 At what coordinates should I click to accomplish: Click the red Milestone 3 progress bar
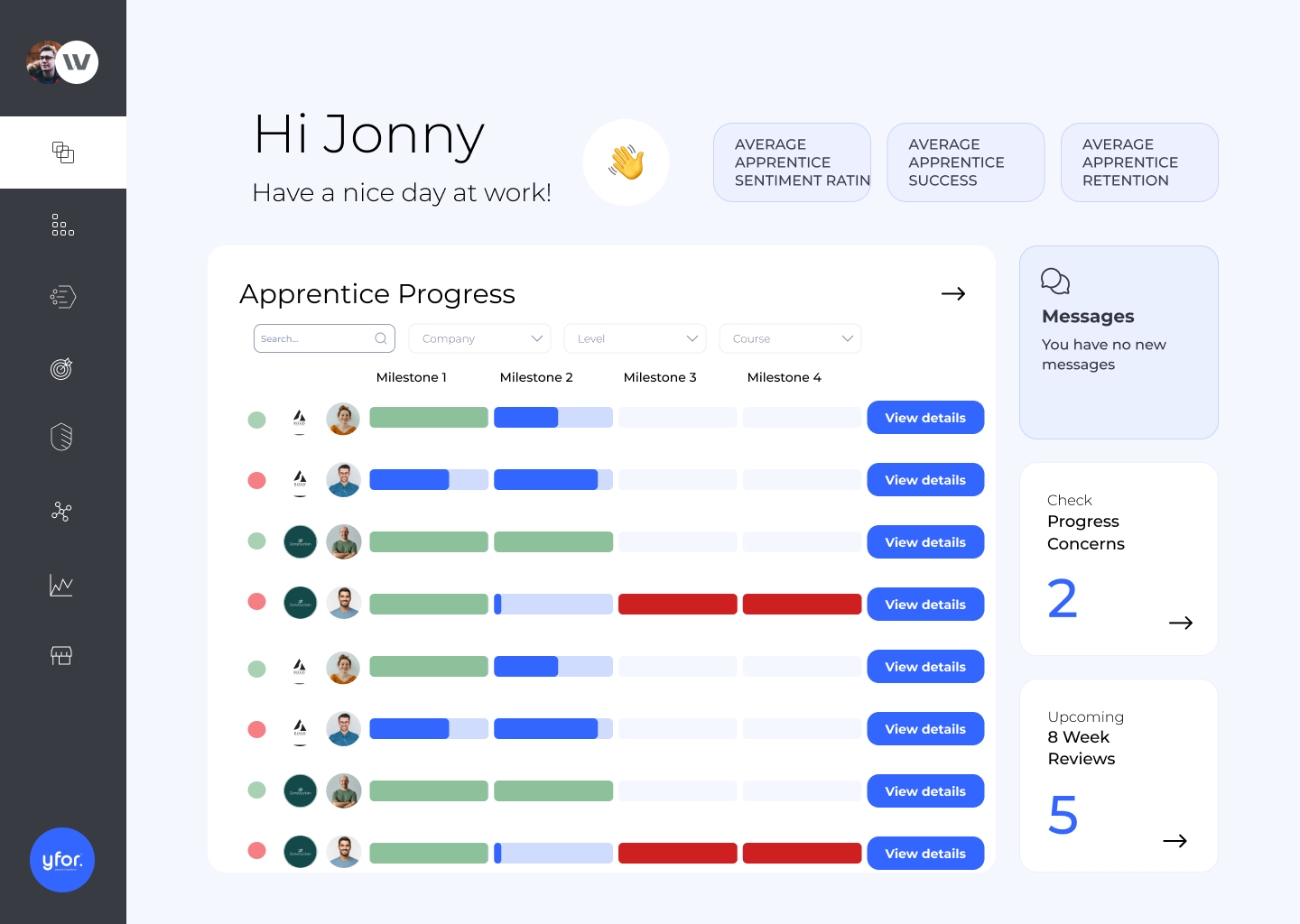[677, 604]
